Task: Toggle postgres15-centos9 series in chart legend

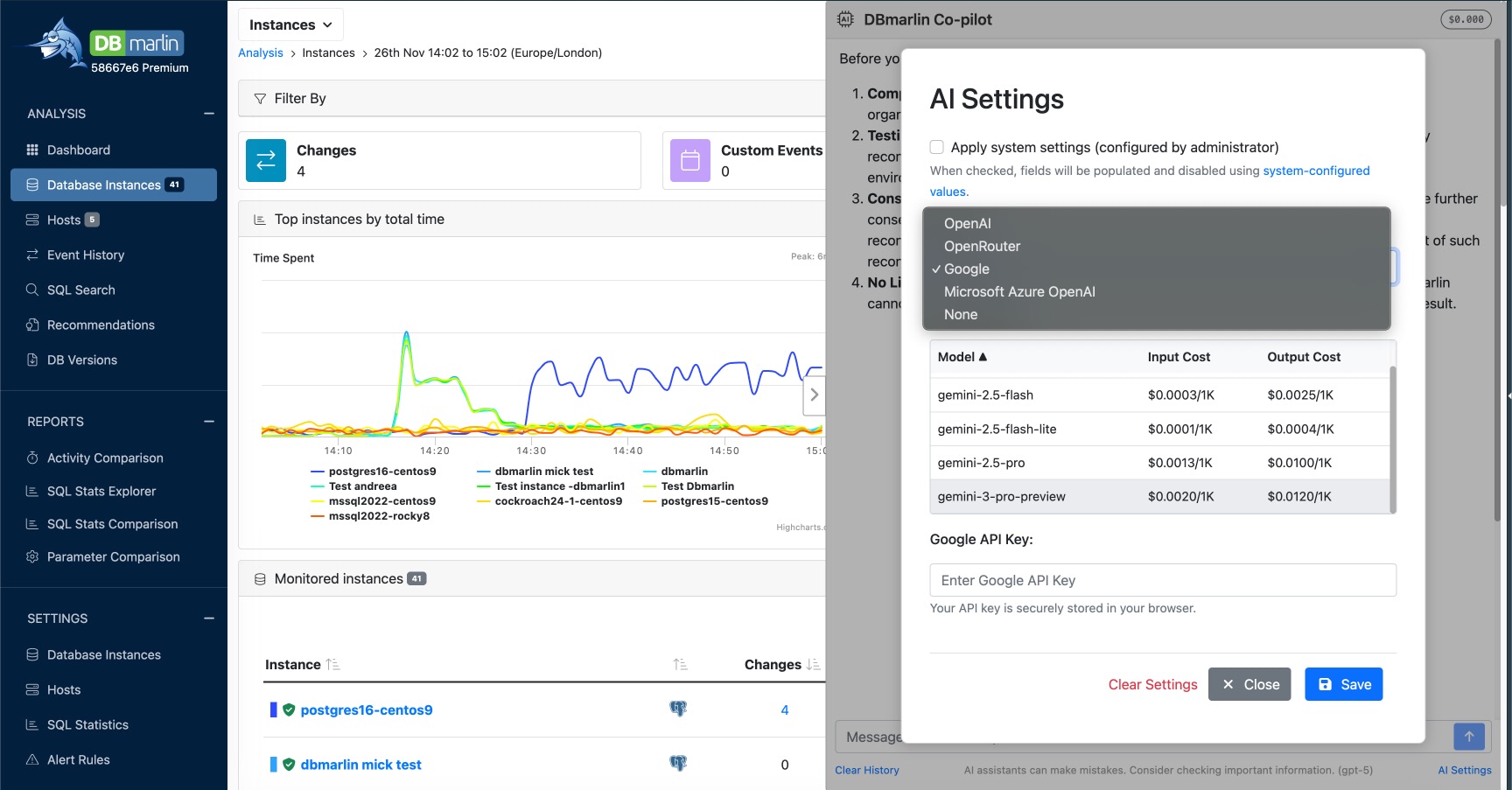Action: [706, 501]
